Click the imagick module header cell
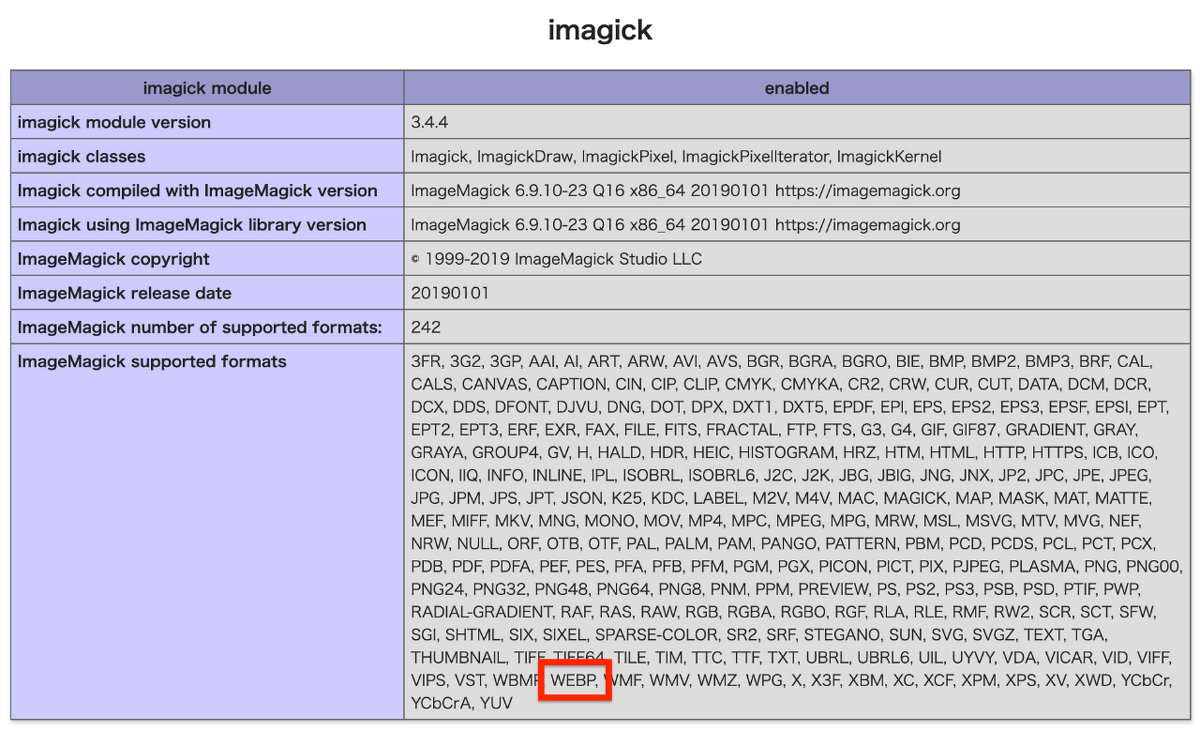This screenshot has height=731, width=1200. pyautogui.click(x=206, y=88)
